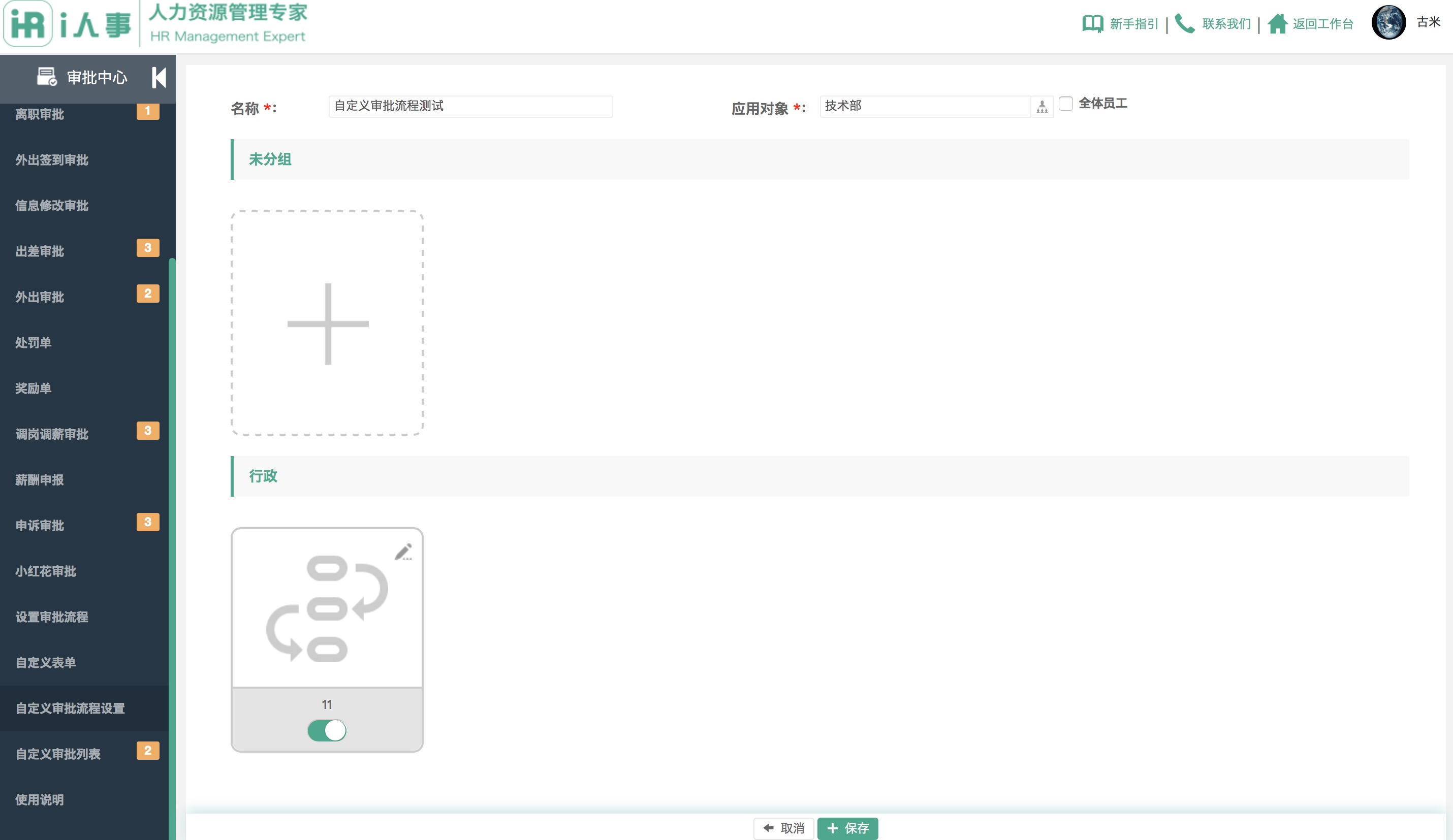Open the user avatar for 古米
Screen dimensions: 1453x840
coord(1388,22)
